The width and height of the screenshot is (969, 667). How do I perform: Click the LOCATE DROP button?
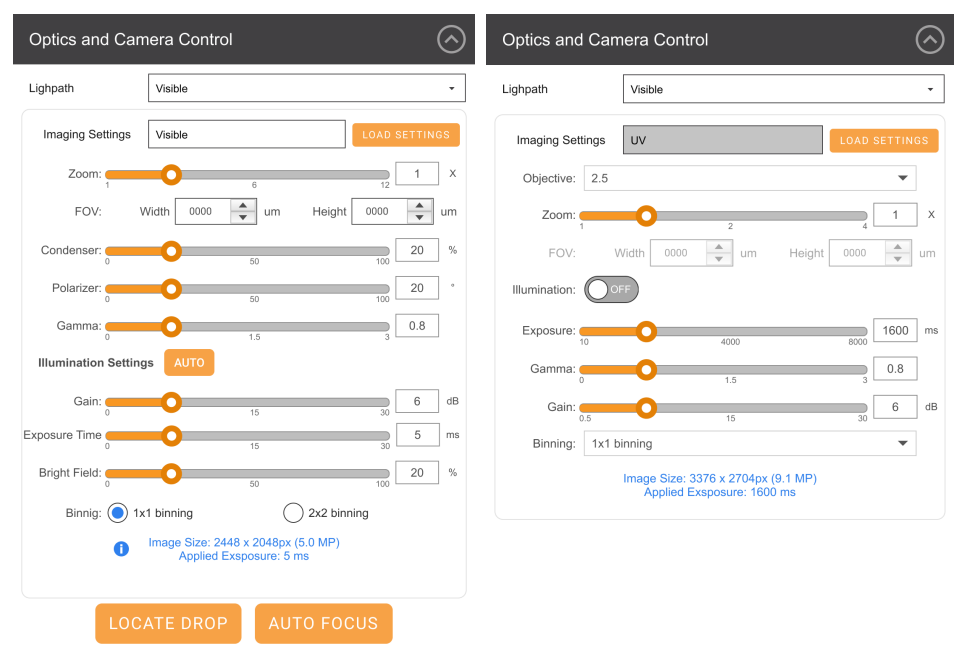[x=168, y=623]
